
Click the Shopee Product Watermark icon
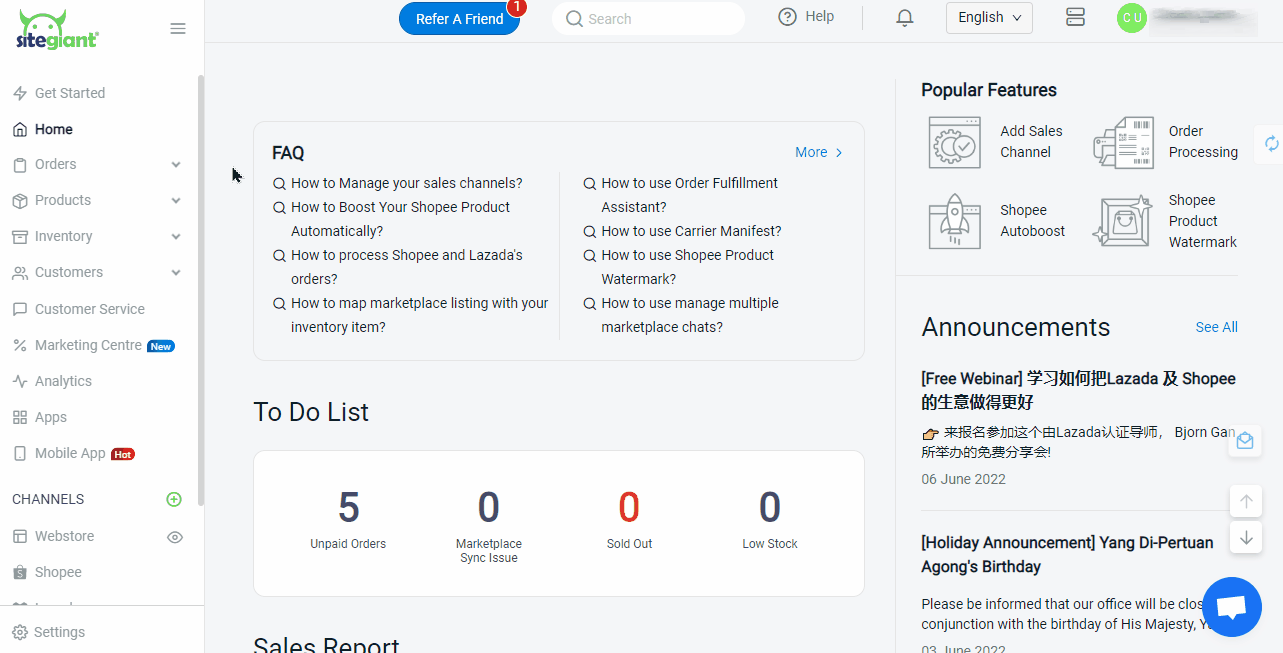[1122, 221]
